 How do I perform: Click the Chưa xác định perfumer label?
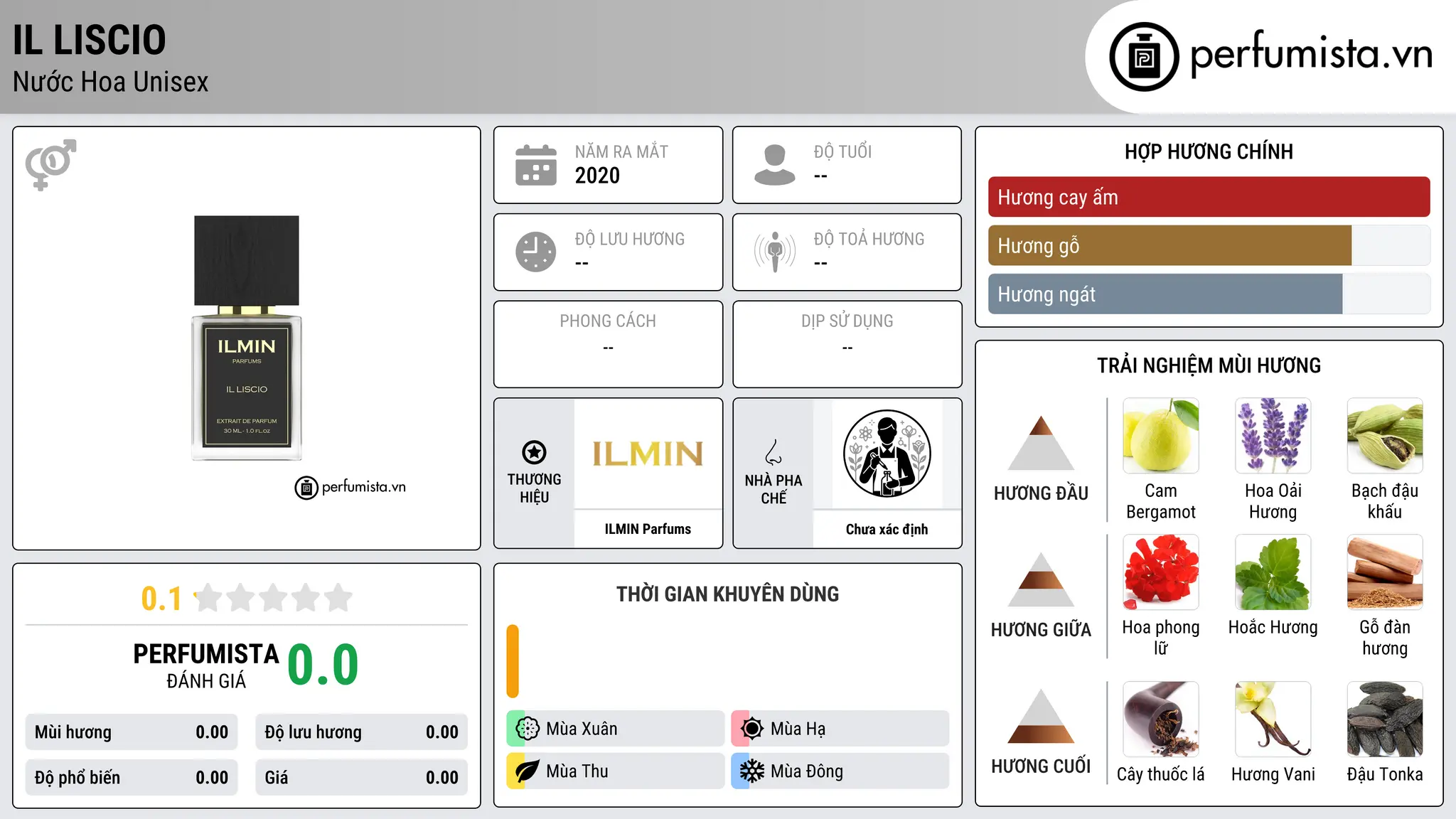[x=887, y=529]
